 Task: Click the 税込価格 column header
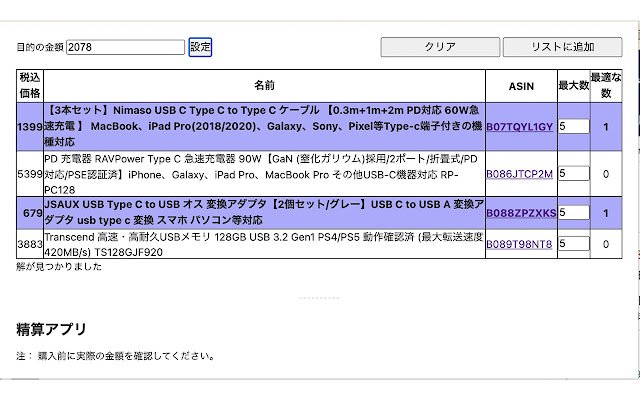click(x=30, y=86)
